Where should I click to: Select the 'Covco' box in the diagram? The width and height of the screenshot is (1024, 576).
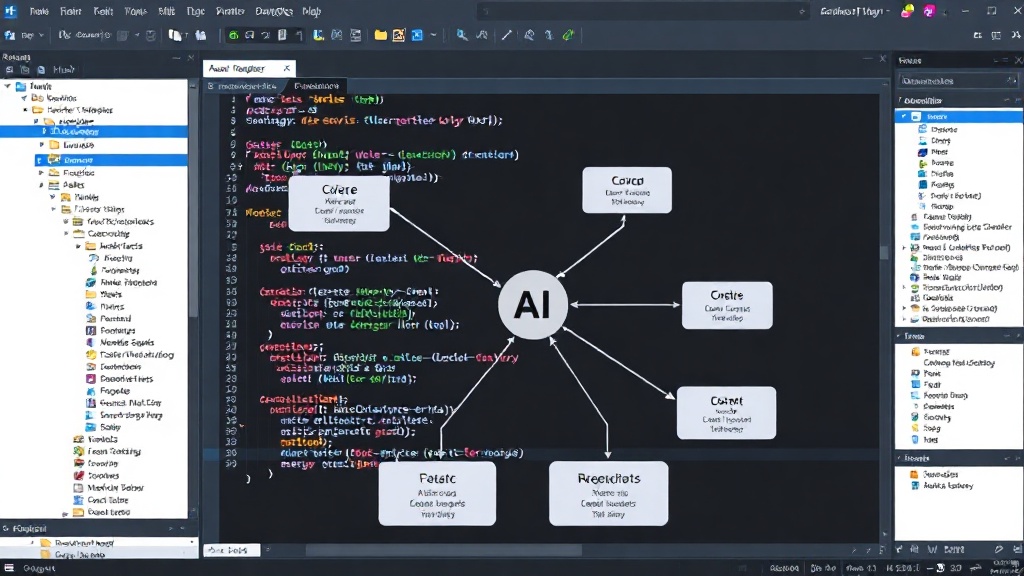(x=627, y=190)
